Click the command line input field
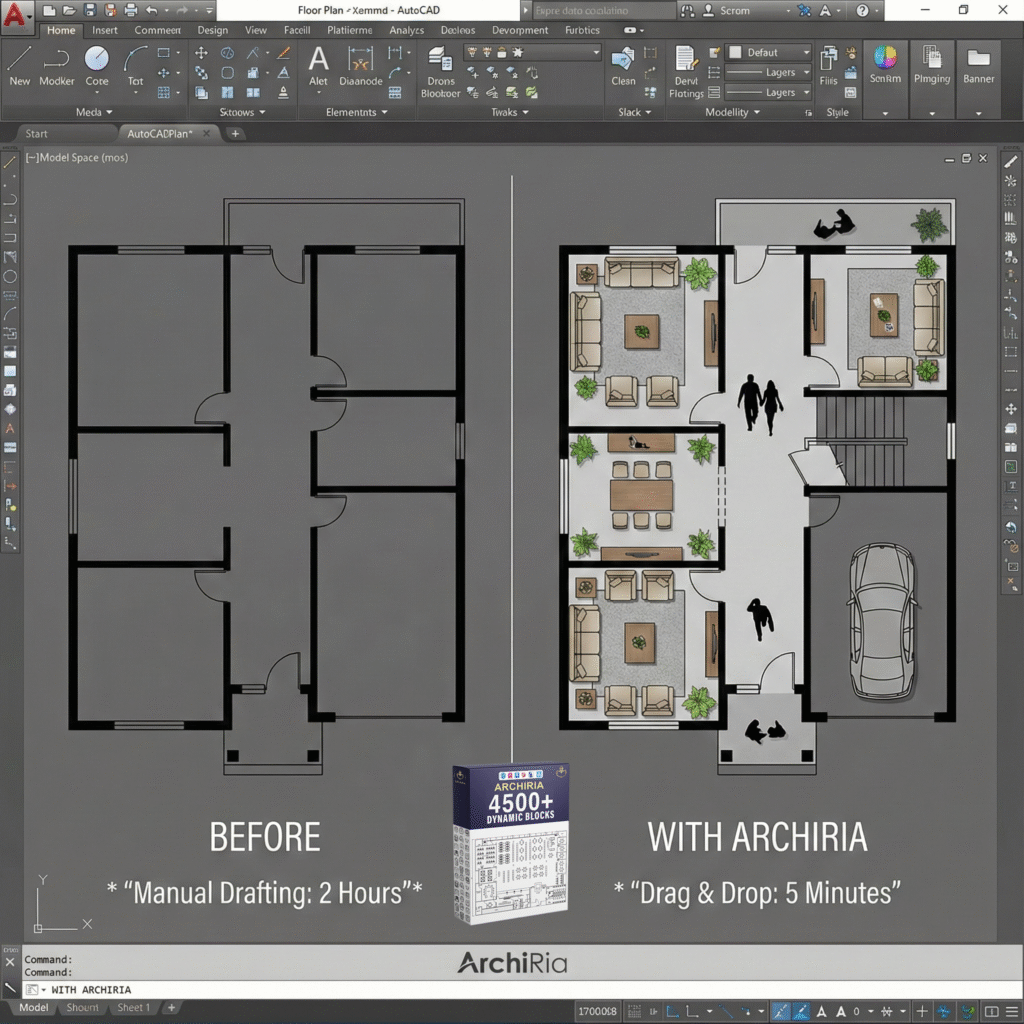 click(x=300, y=989)
